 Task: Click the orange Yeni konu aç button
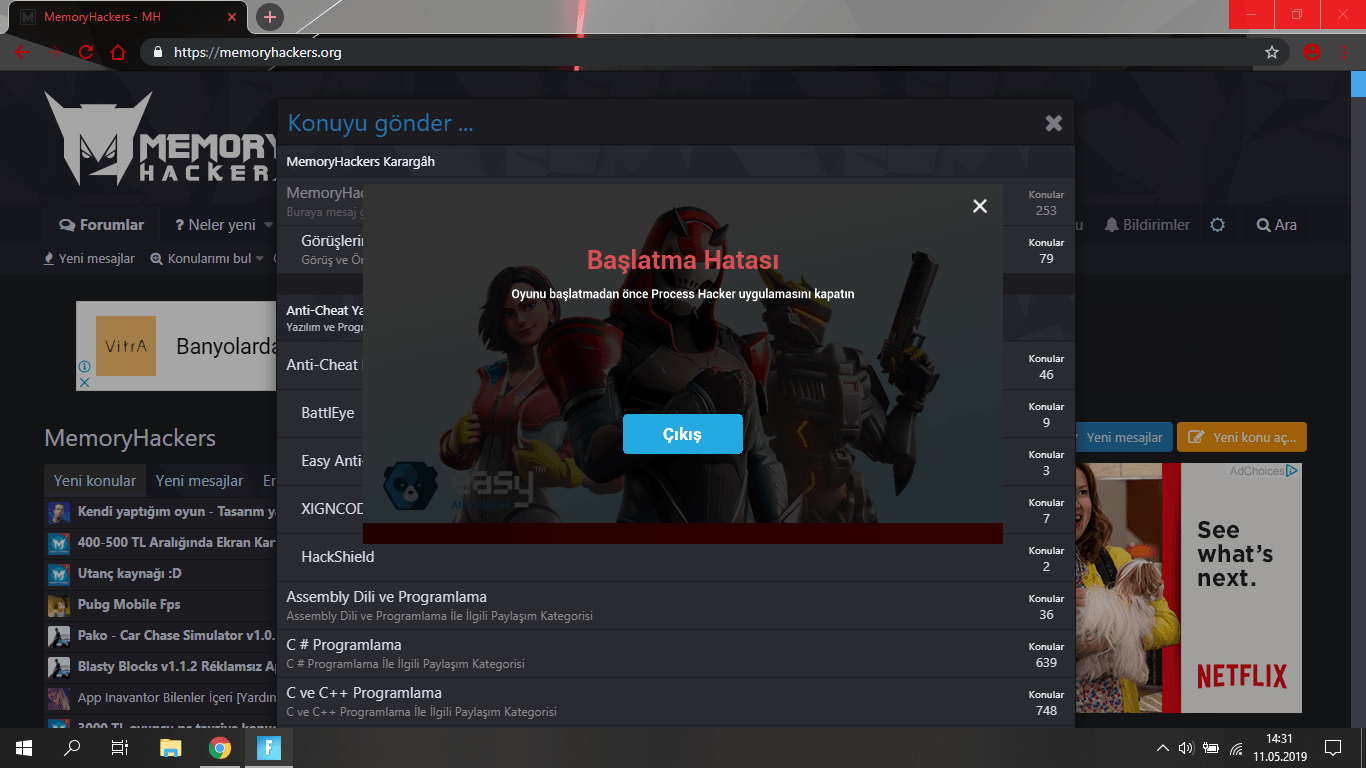1242,437
